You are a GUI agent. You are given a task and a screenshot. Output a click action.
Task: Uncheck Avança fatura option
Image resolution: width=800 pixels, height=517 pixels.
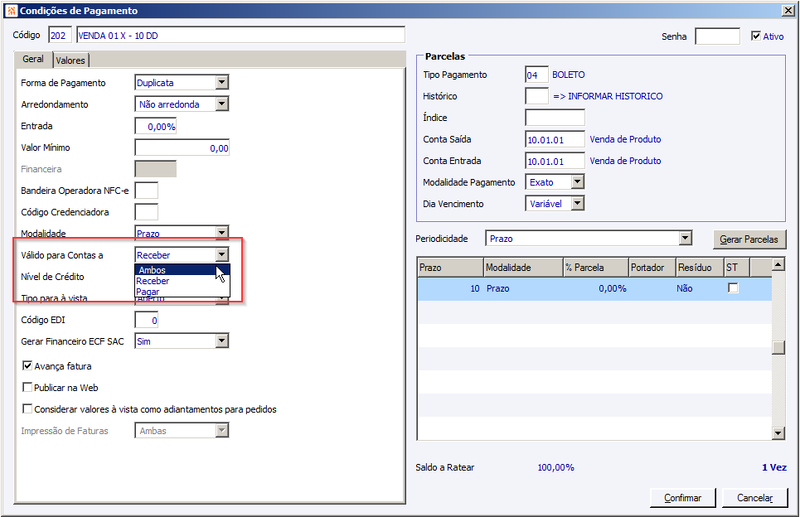point(27,365)
